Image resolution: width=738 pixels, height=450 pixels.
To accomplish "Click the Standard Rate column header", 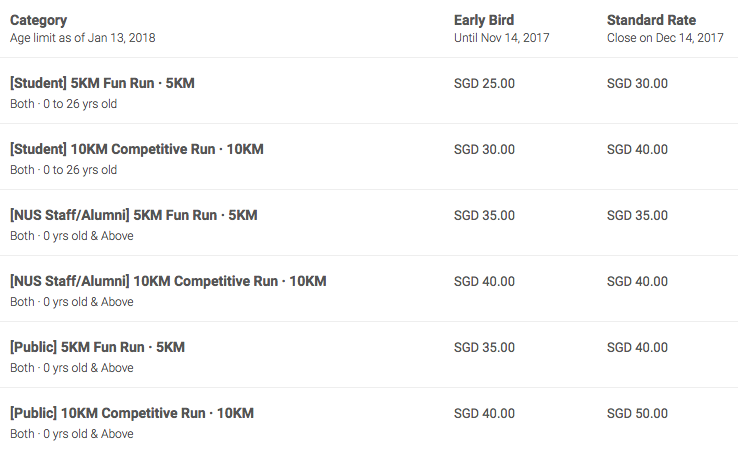I will coord(651,20).
